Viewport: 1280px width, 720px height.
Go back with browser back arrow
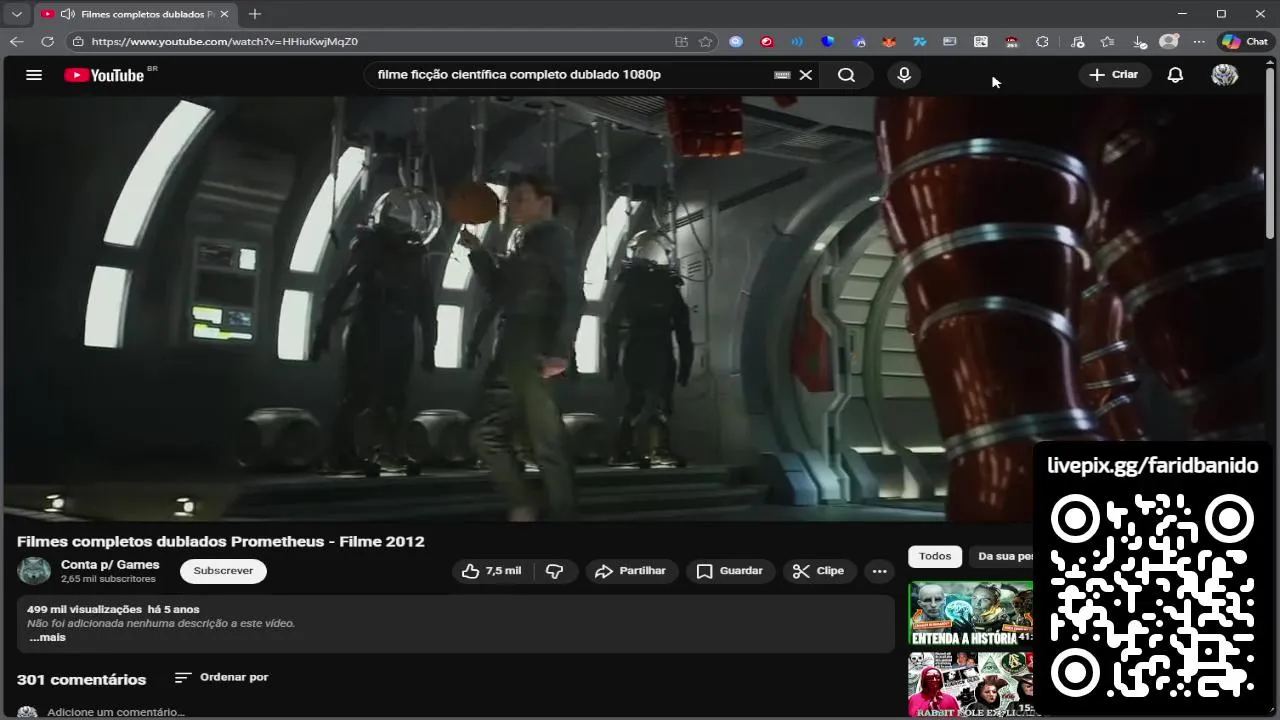tap(16, 41)
